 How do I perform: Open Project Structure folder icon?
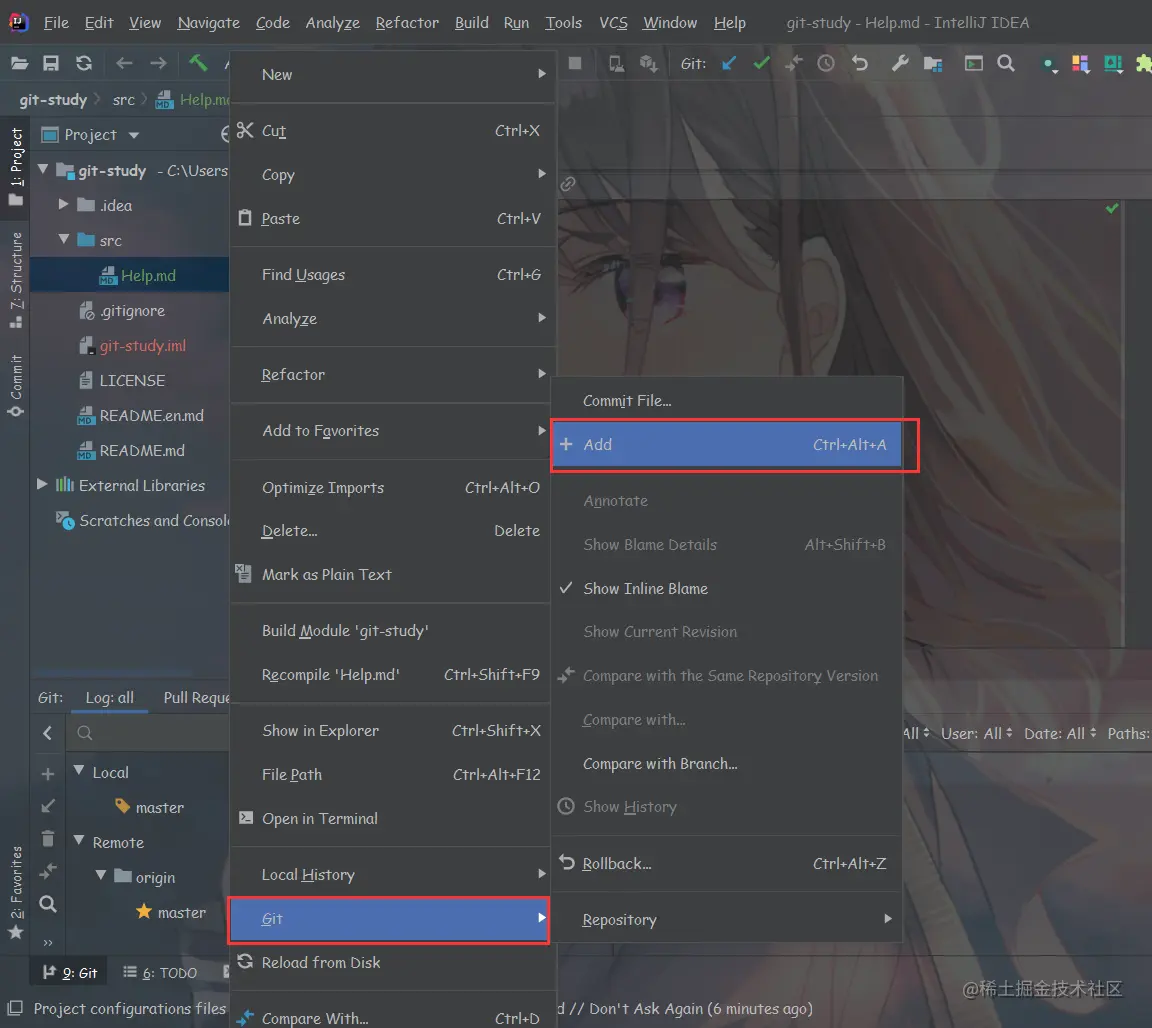[933, 64]
